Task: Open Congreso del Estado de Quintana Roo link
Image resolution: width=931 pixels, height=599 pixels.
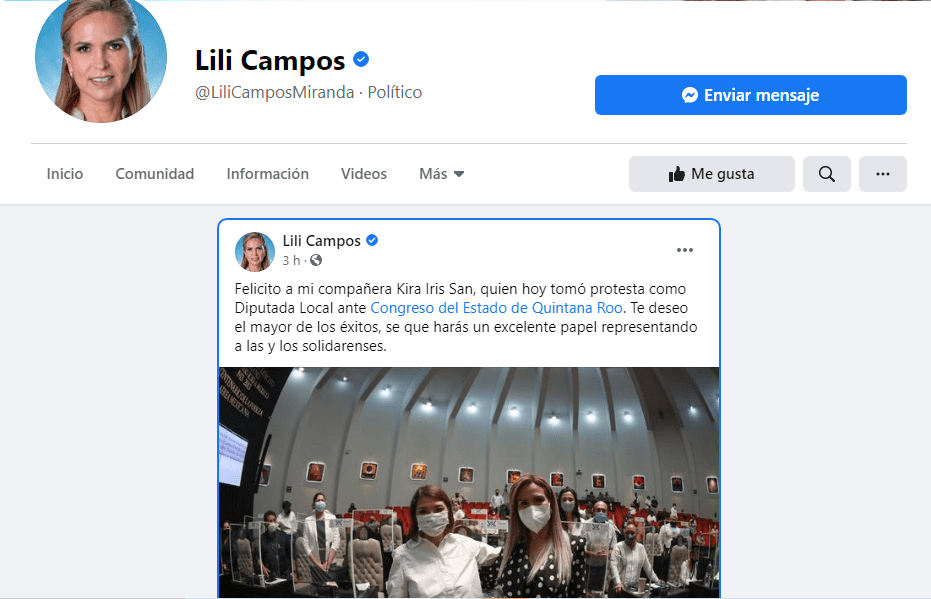Action: [496, 308]
